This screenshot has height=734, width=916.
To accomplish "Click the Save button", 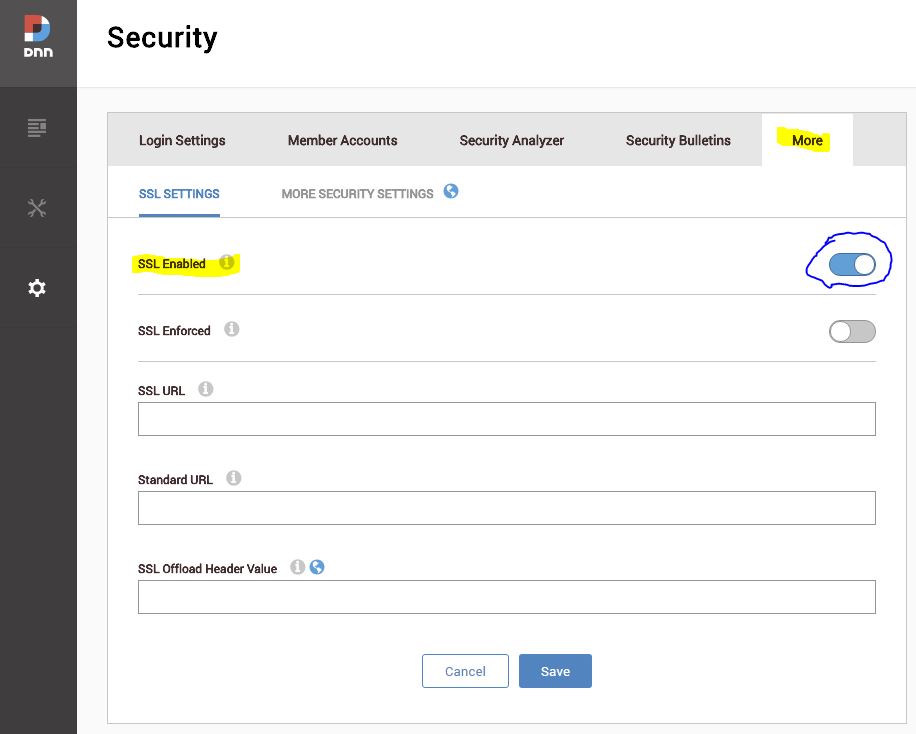I will [555, 671].
